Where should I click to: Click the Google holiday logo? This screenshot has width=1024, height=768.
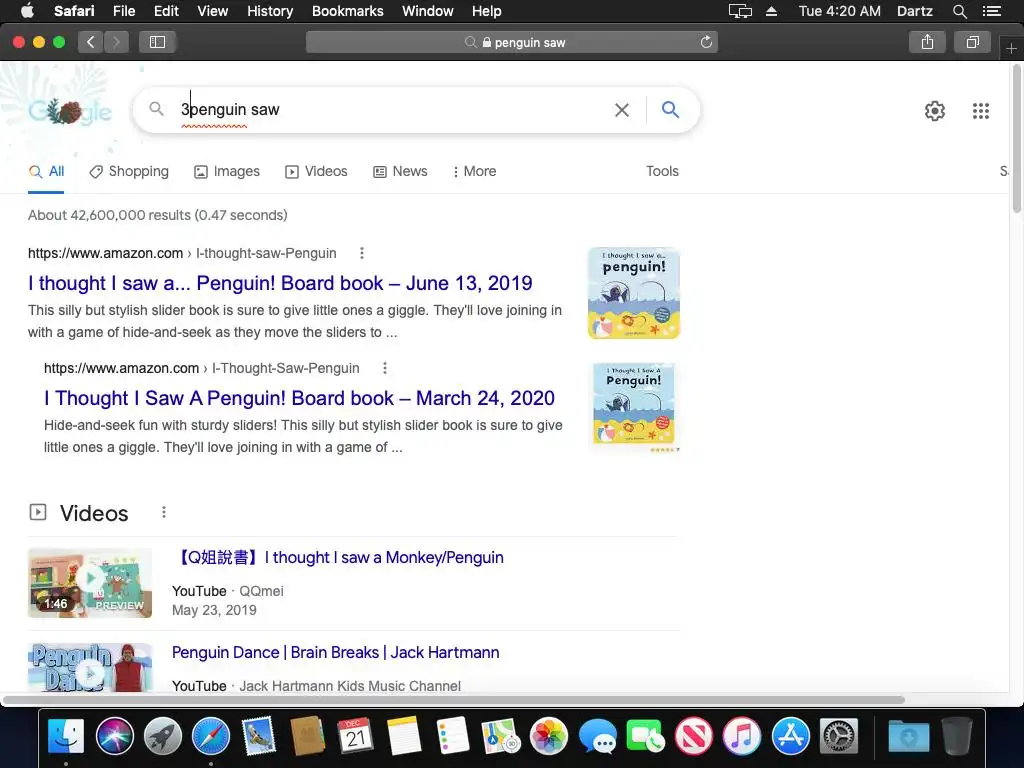click(70, 112)
